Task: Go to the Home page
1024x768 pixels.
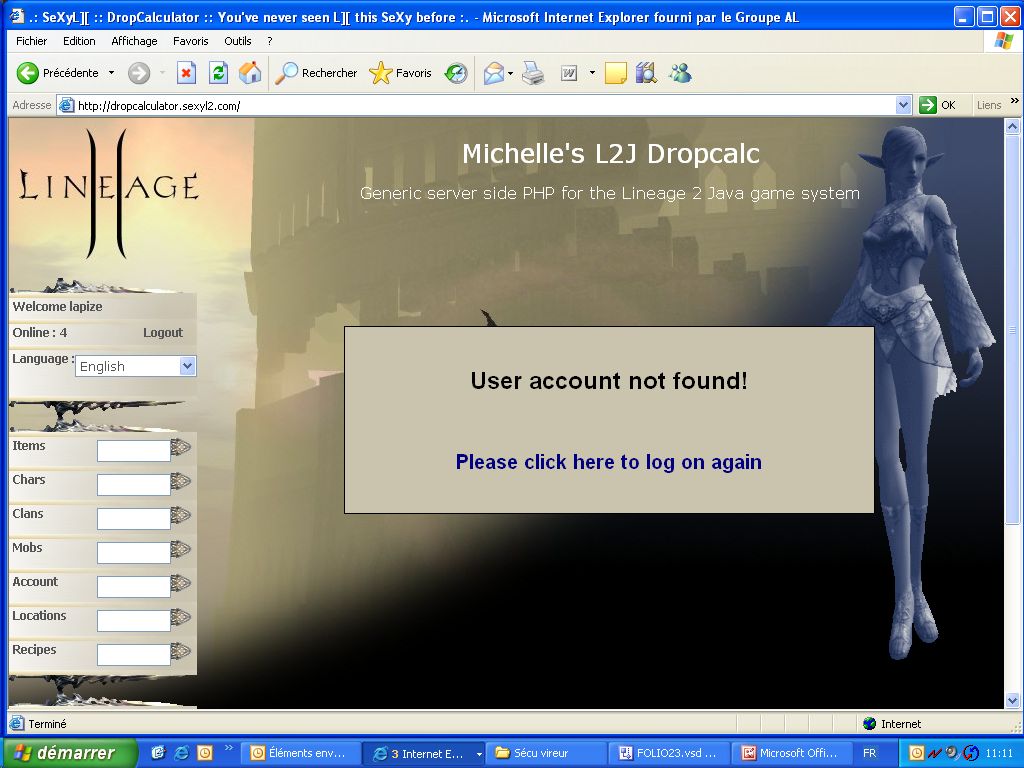Action: pos(249,73)
